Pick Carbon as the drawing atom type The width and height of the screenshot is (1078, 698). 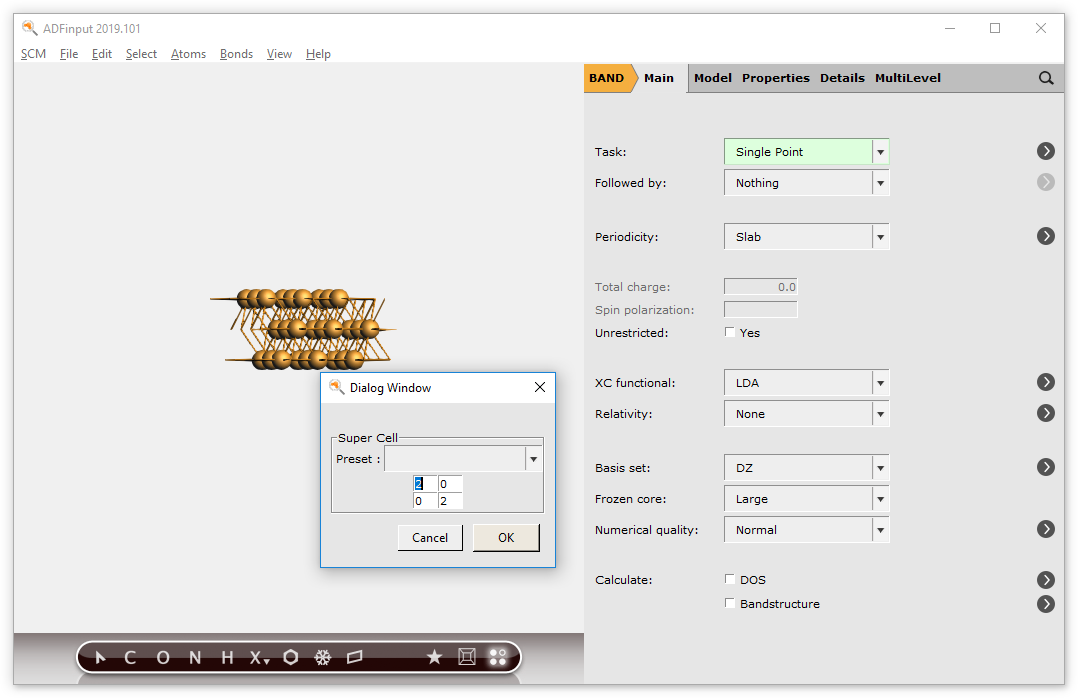[129, 657]
